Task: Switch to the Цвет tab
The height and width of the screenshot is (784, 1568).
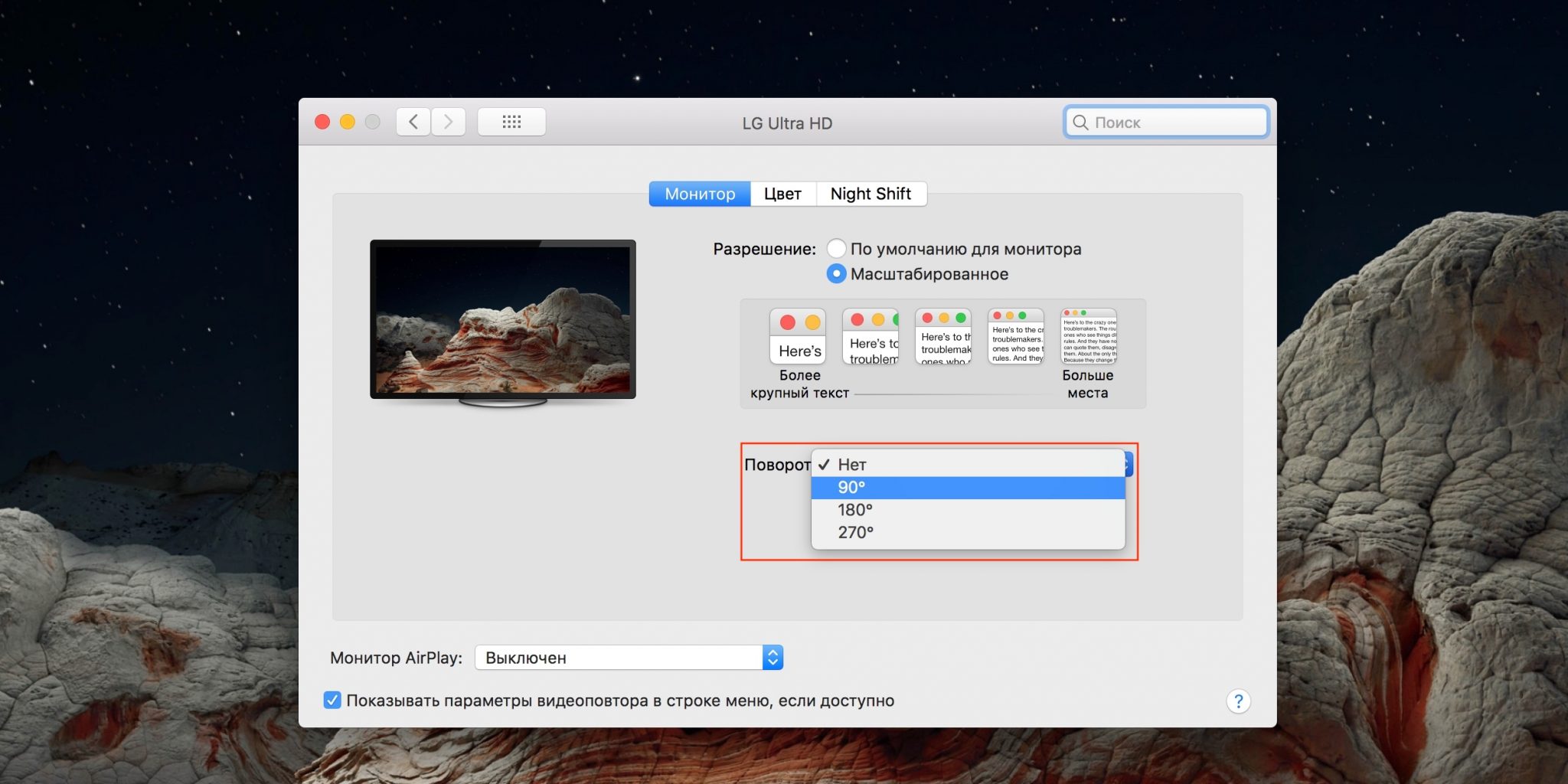Action: pyautogui.click(x=783, y=194)
